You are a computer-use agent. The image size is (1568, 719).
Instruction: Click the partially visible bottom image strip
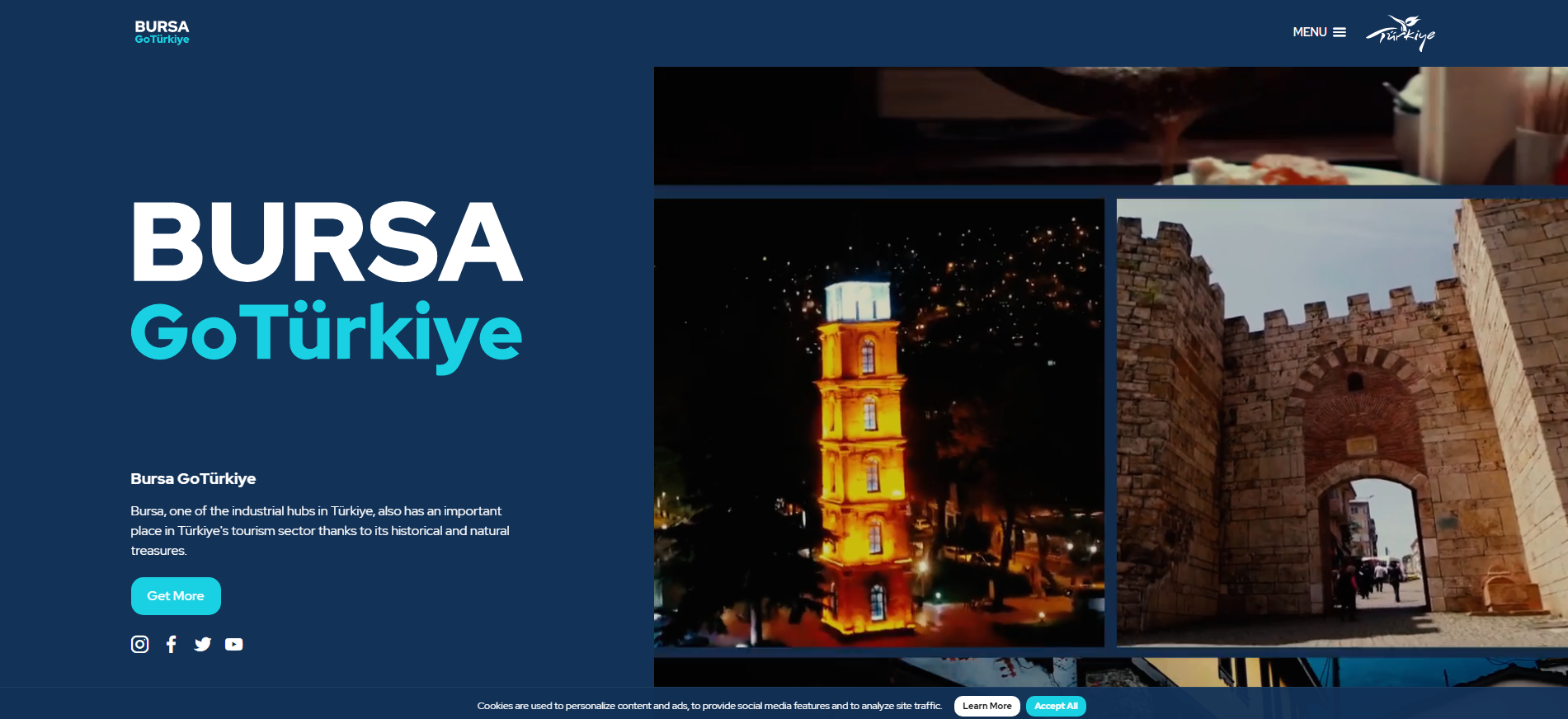tap(1110, 672)
